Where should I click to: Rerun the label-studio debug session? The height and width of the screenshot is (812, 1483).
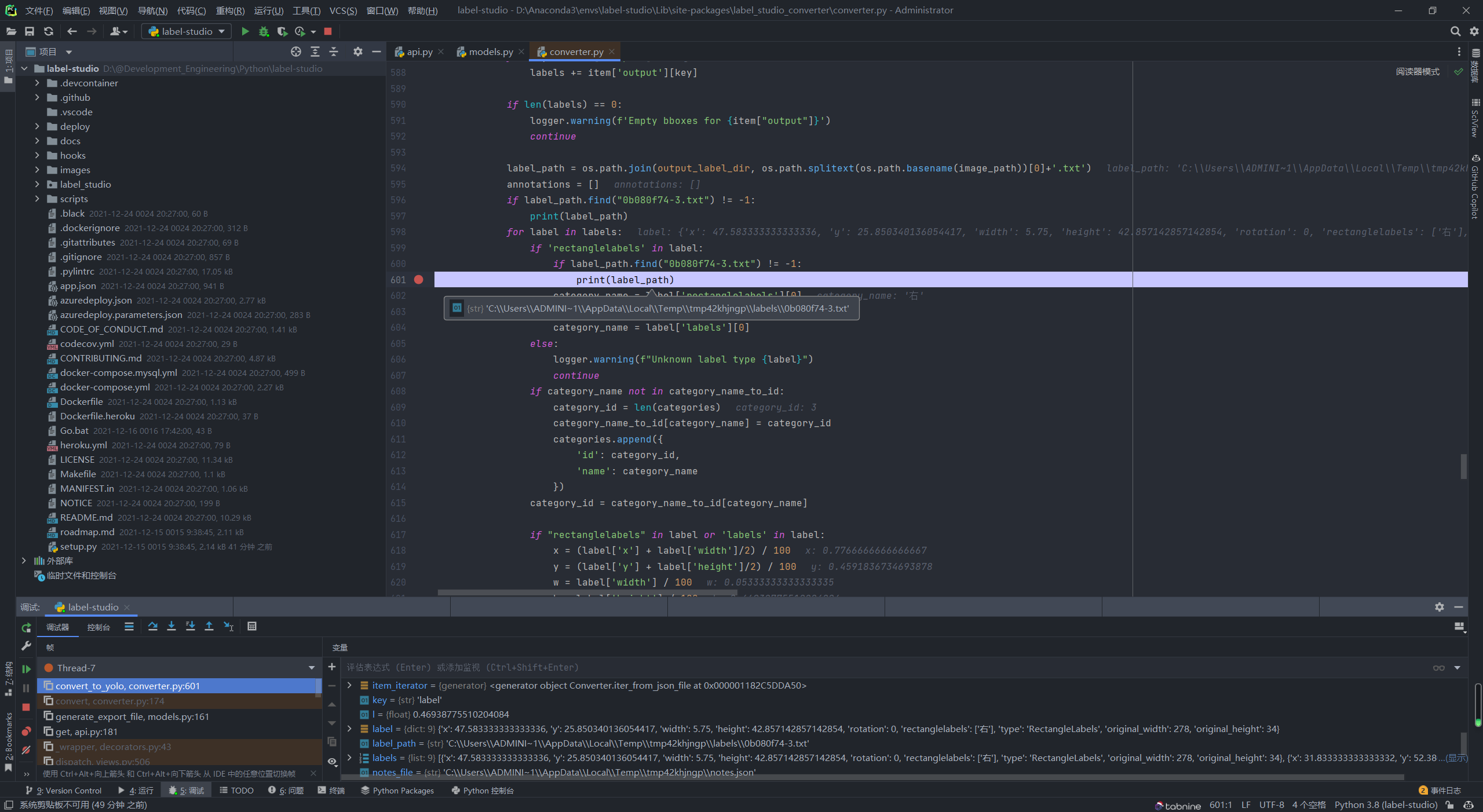(x=27, y=628)
